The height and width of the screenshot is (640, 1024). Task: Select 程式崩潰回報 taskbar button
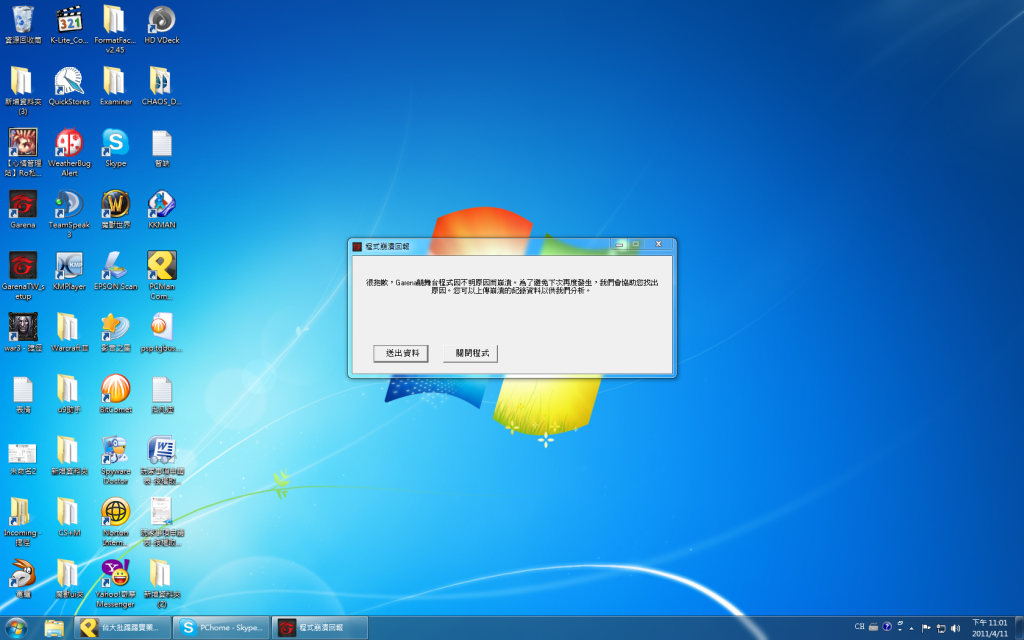coord(321,628)
